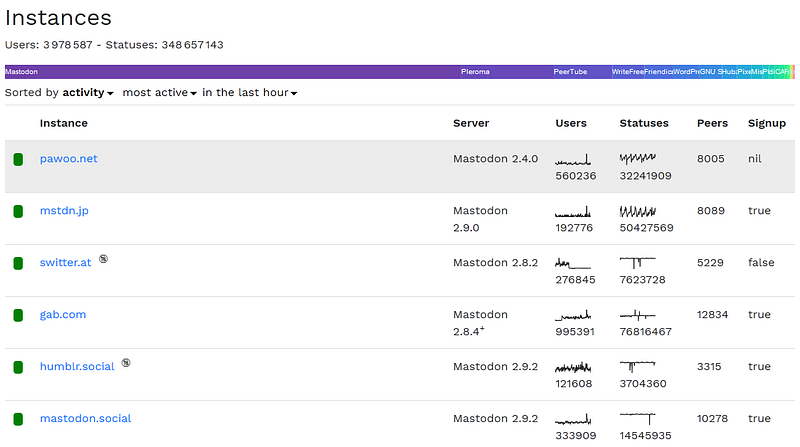Open the 'in the last hour' dropdown

tap(249, 93)
